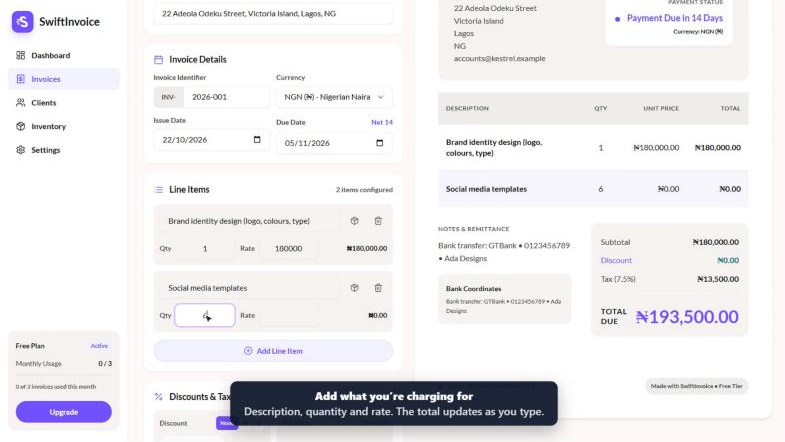Click the Discount label in totals
Screen dimensions: 785x442
(616, 260)
